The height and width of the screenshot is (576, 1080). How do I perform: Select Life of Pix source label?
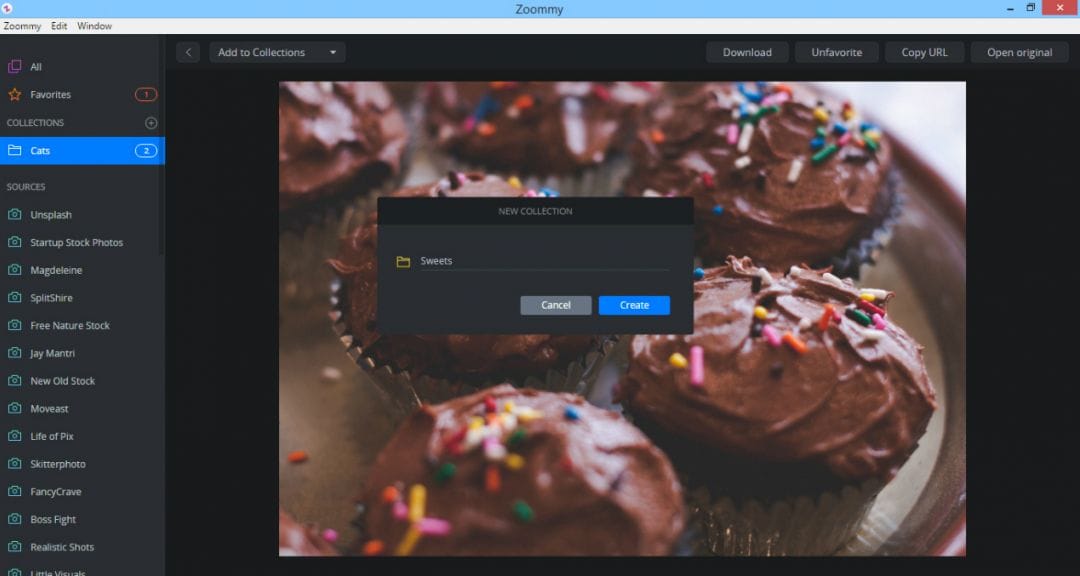click(52, 435)
